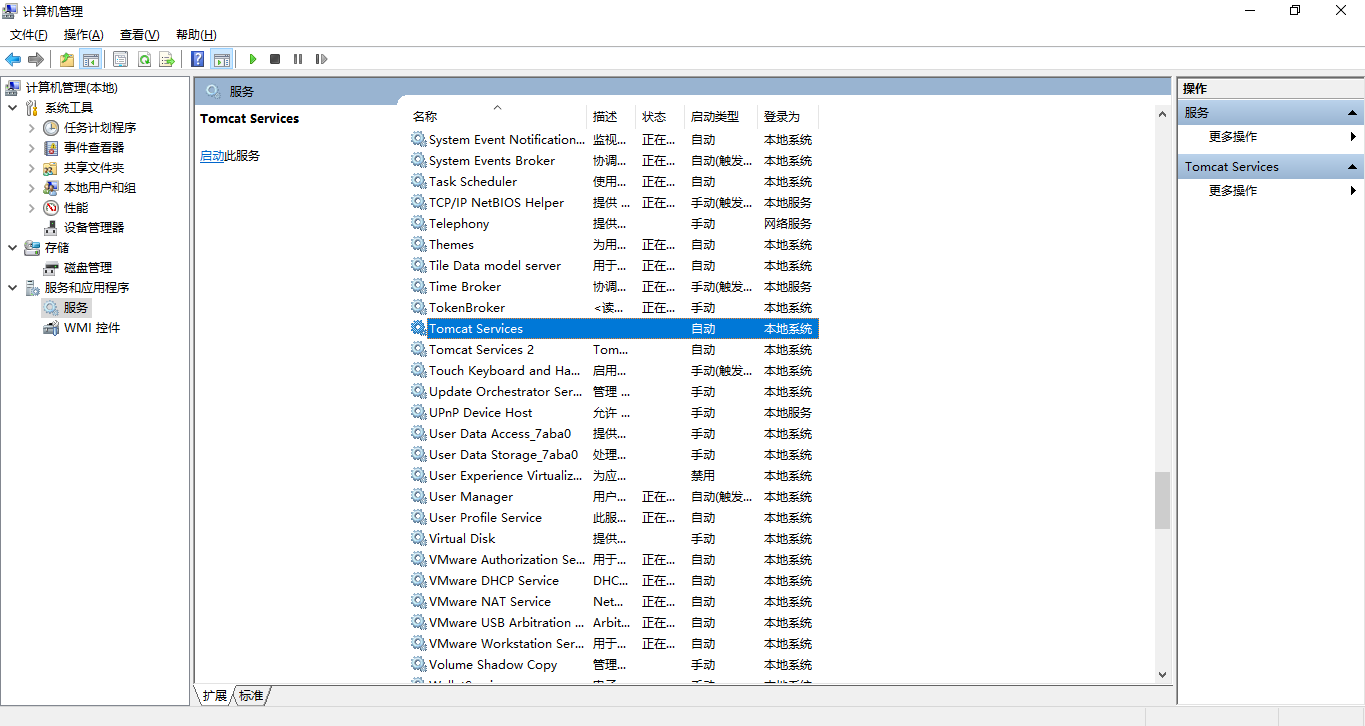Image resolution: width=1365 pixels, height=726 pixels.
Task: Open the 操作(A) menu
Action: point(84,35)
